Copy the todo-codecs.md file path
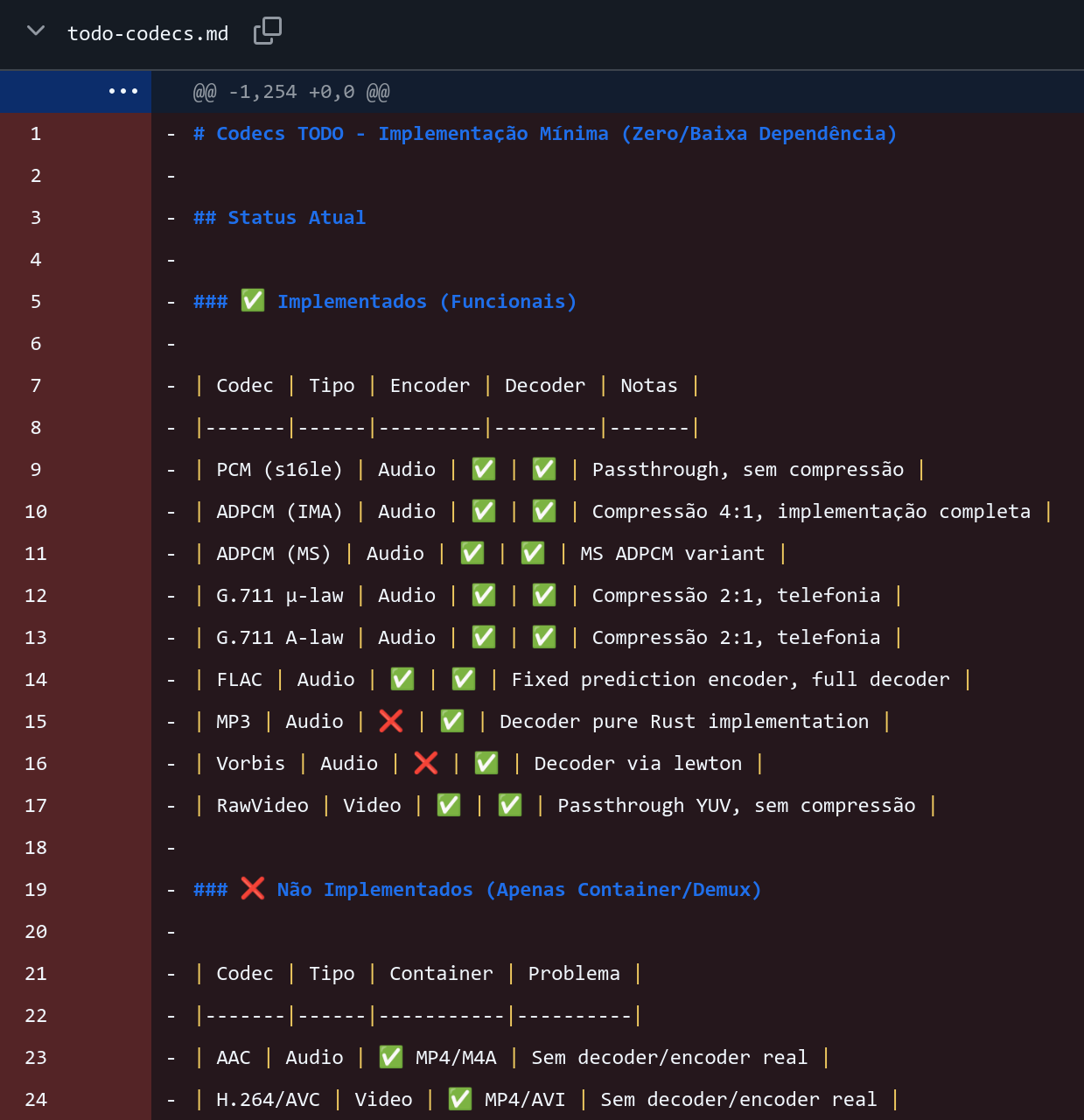The image size is (1084, 1120). point(268,31)
